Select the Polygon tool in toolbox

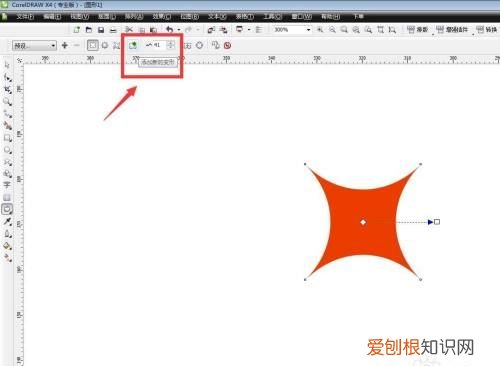(7, 162)
